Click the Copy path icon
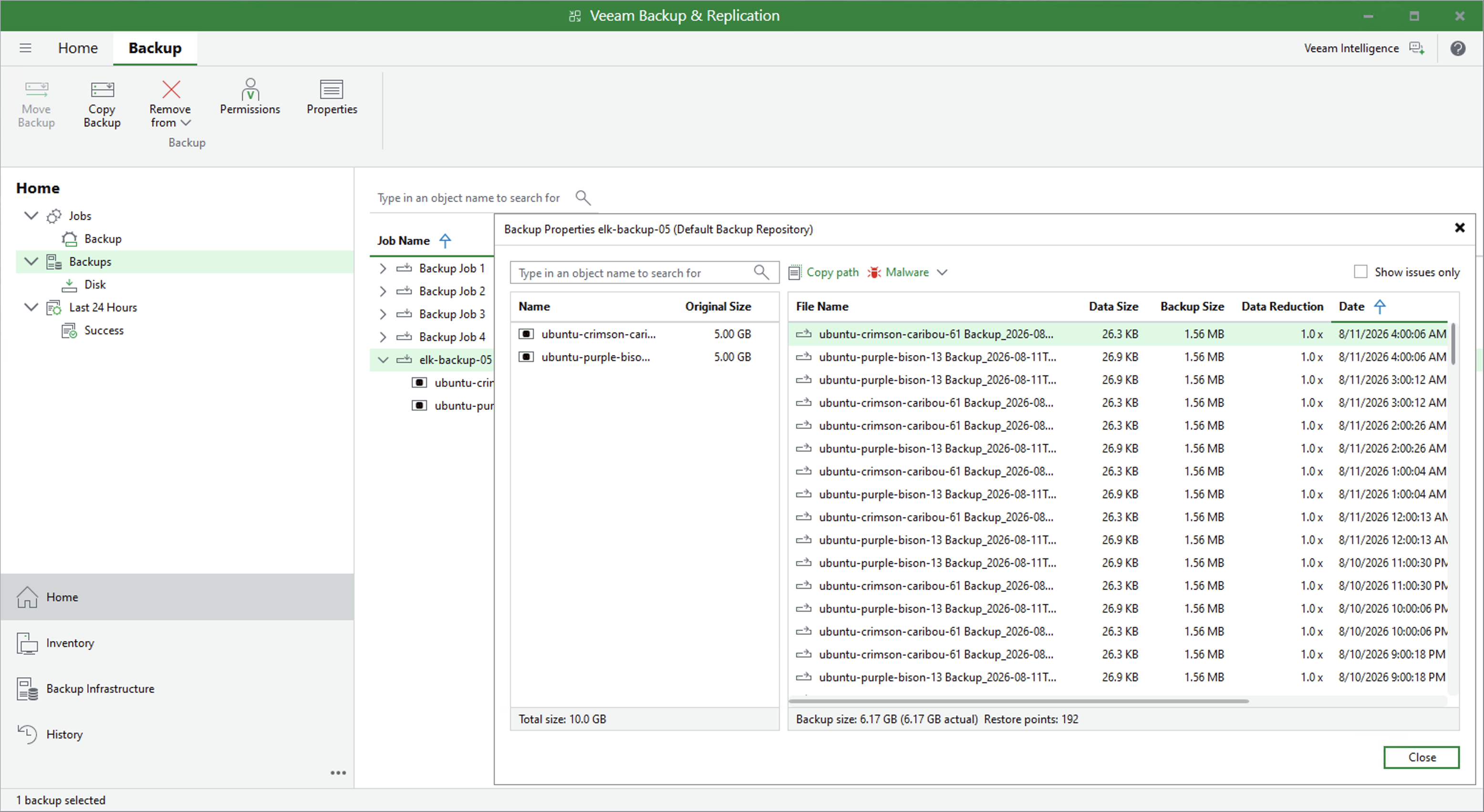 pos(795,272)
